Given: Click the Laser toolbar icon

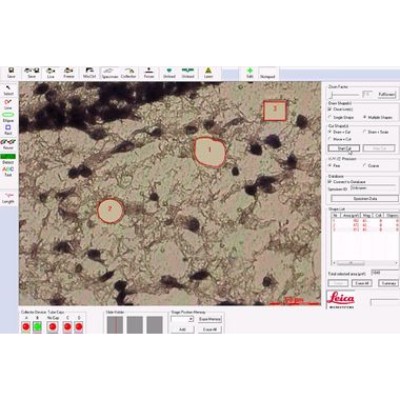Looking at the screenshot, I should tap(208, 73).
